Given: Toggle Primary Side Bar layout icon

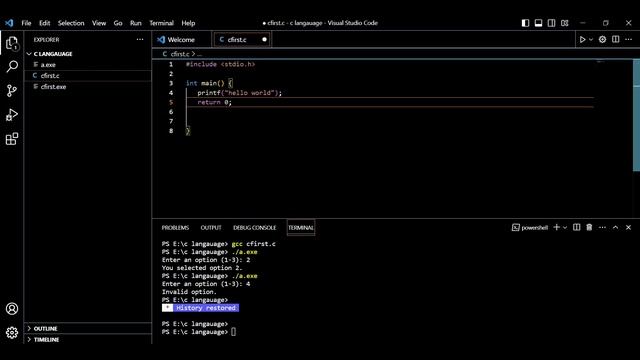Looking at the screenshot, I should click(x=525, y=23).
